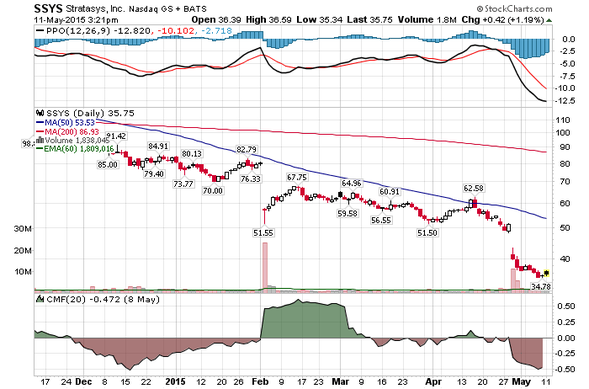Click the Open 36.39 value
589x389 pixels.
pos(217,20)
